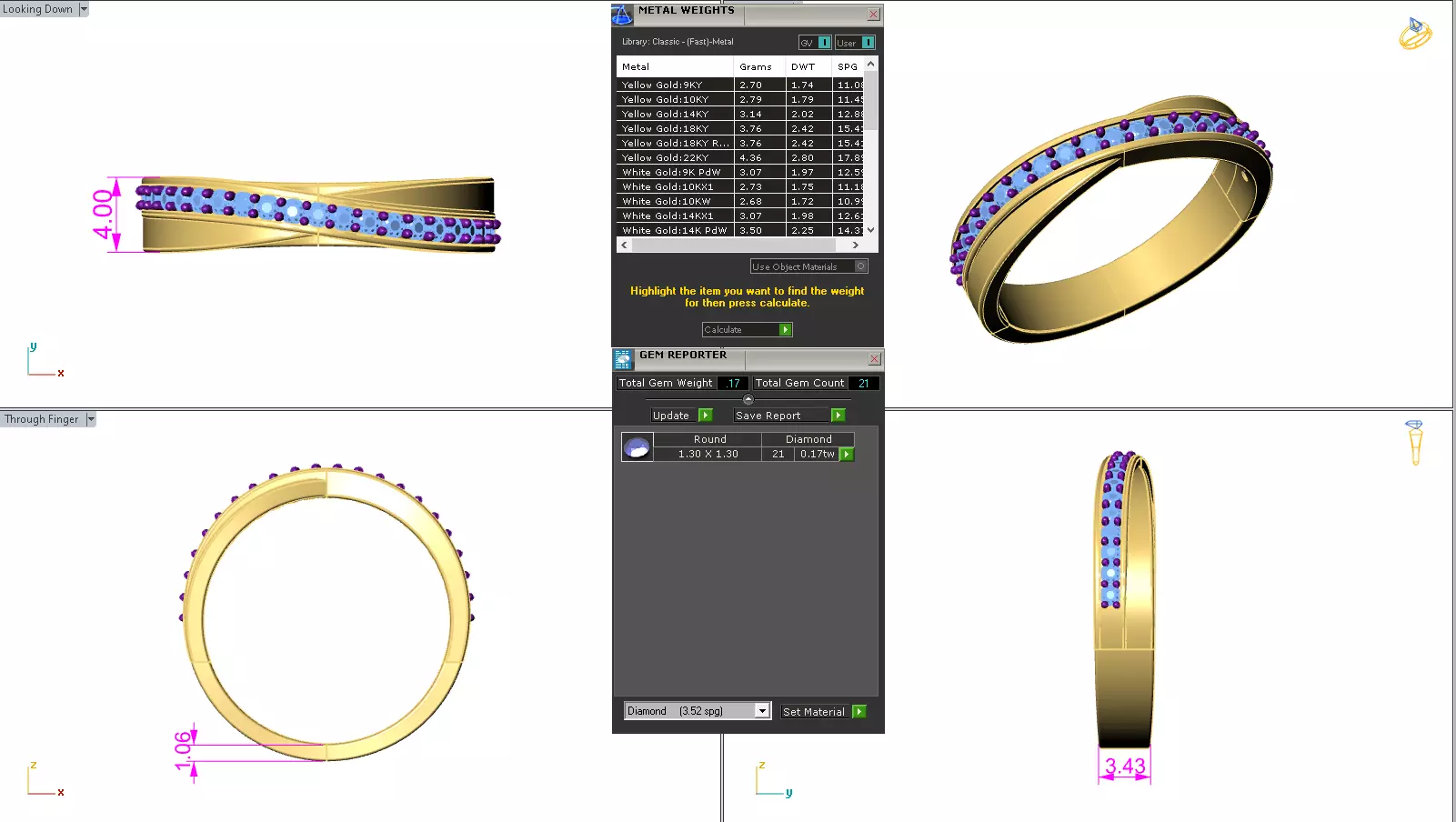Click the Metal Weights panel scale icon

pyautogui.click(x=622, y=15)
